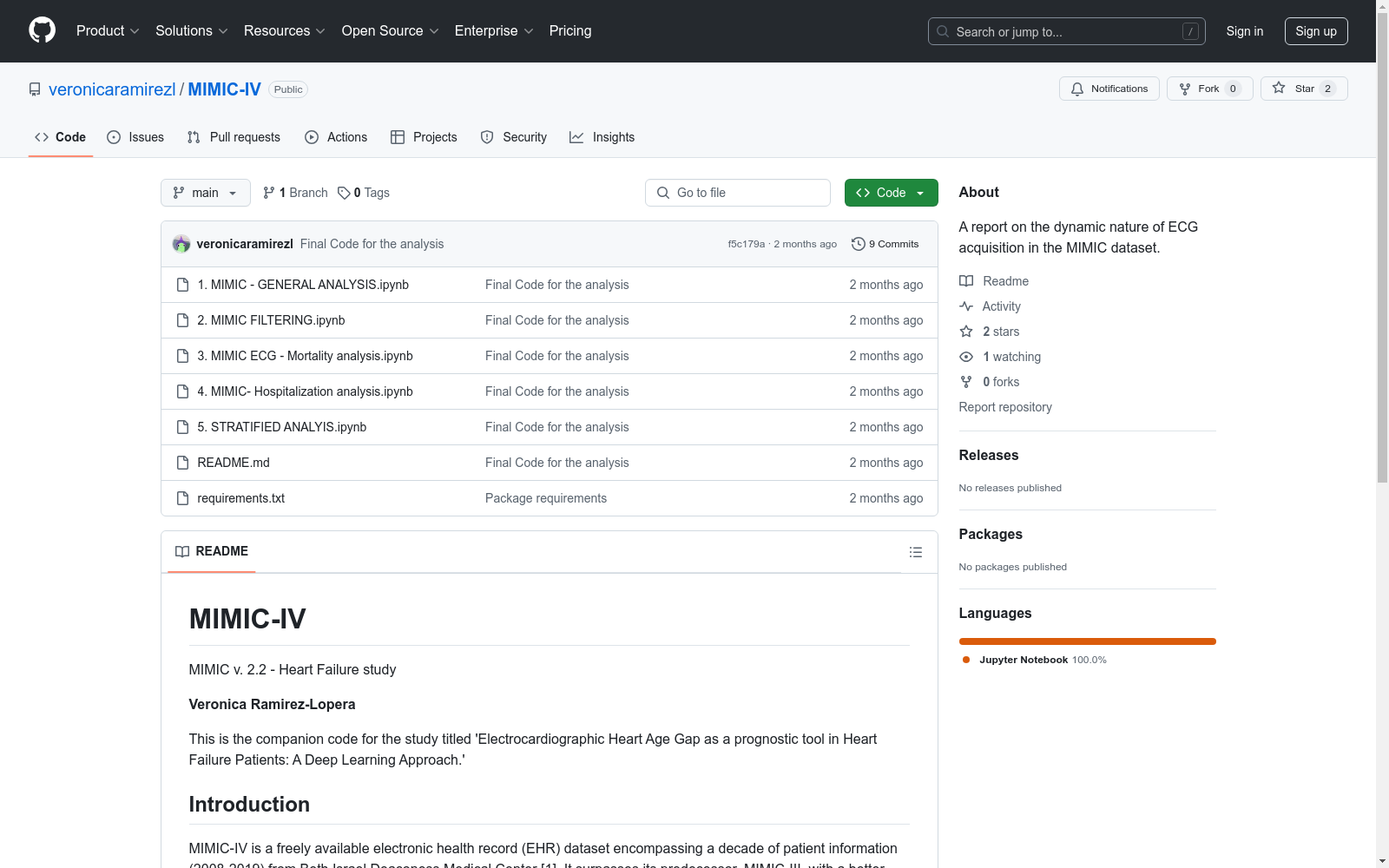Click Sign in link
The image size is (1389, 868).
click(x=1244, y=31)
